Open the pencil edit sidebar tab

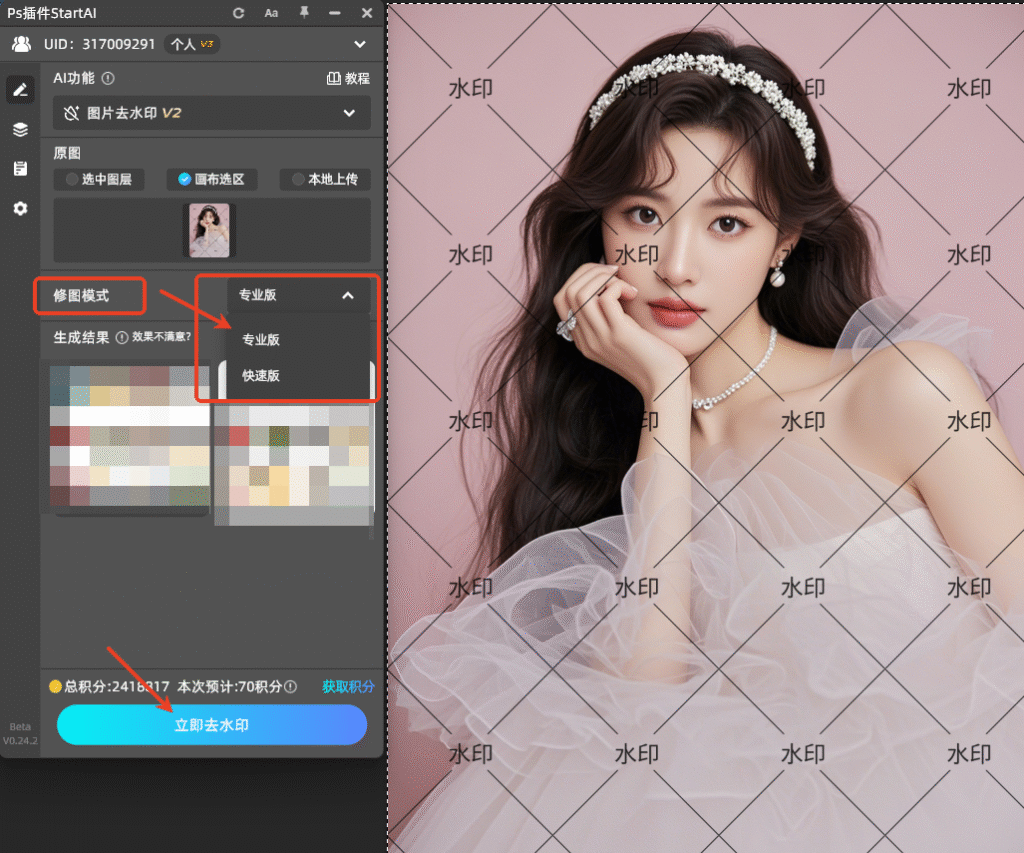[20, 89]
